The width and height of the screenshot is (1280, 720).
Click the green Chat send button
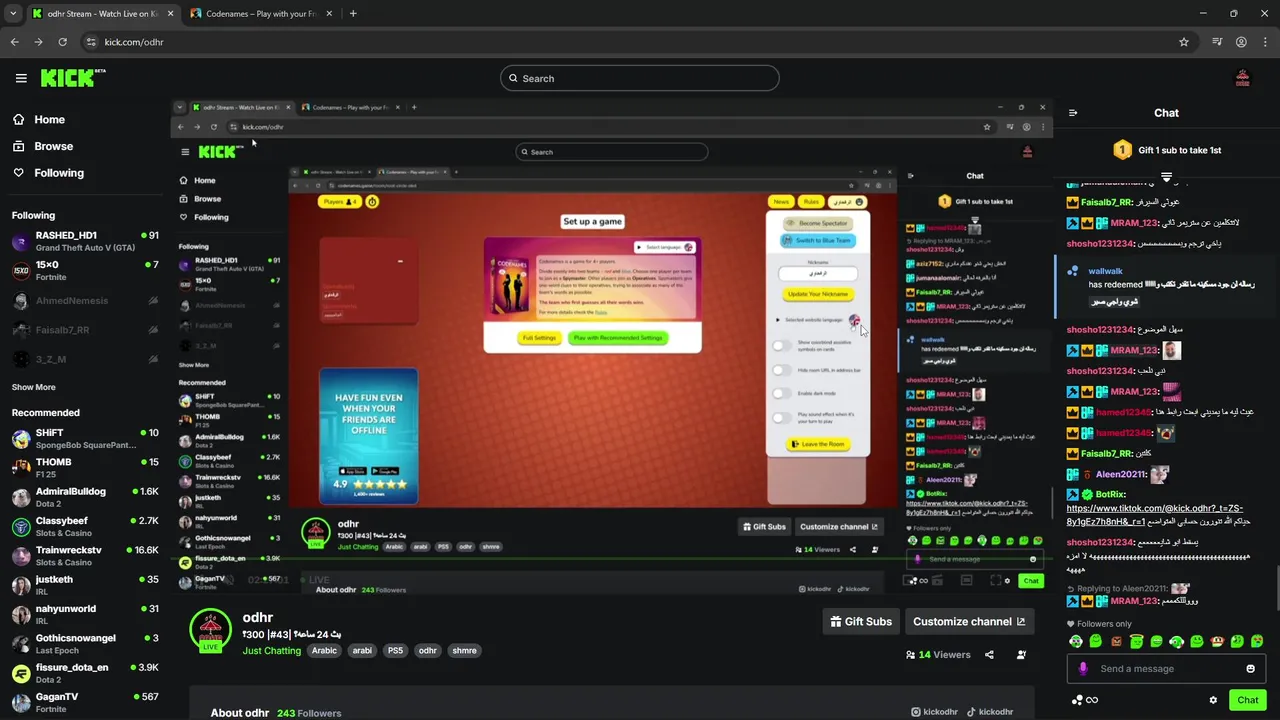pyautogui.click(x=1248, y=700)
